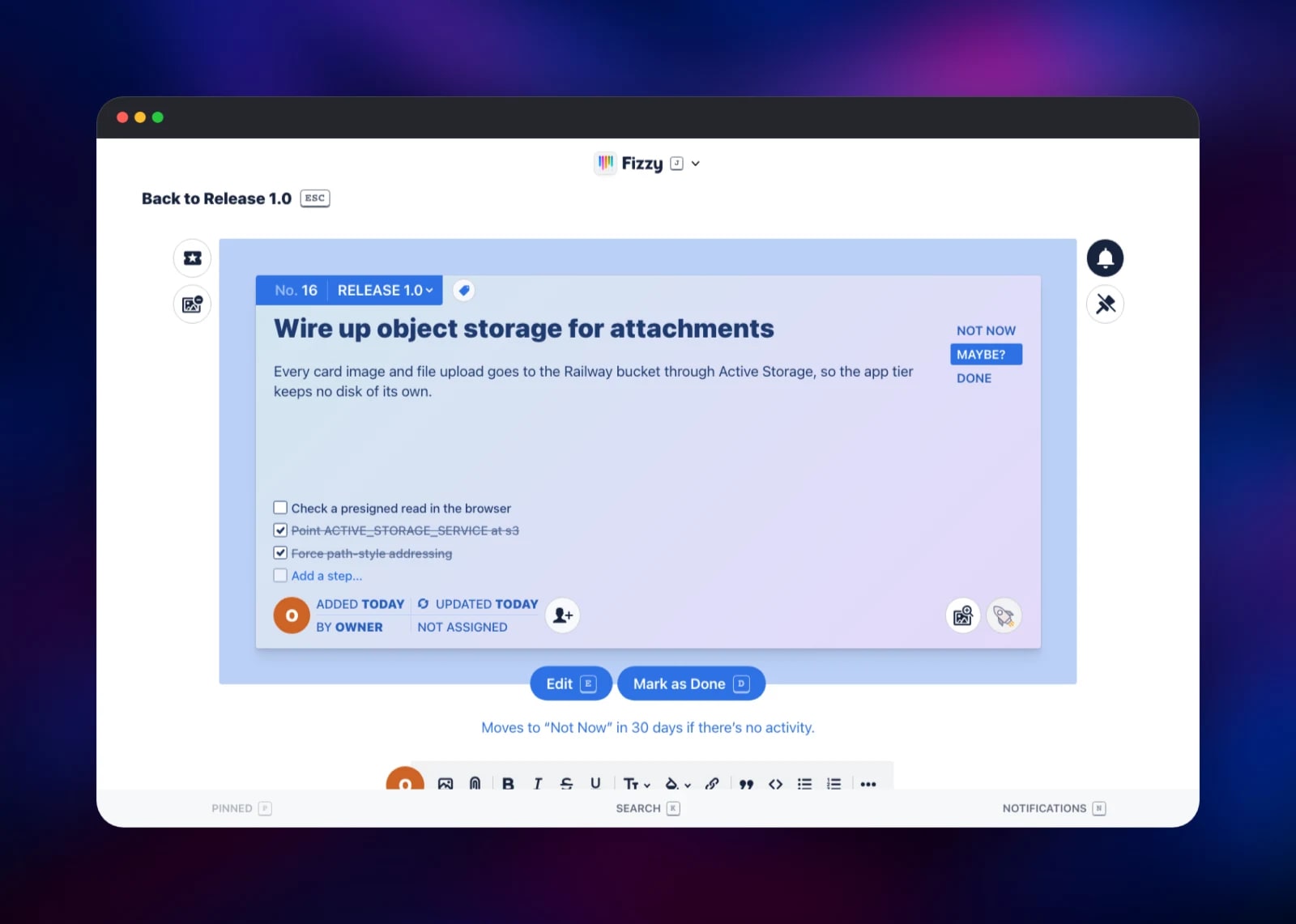Image resolution: width=1296 pixels, height=924 pixels.
Task: Uncheck 'Point ACTIVE_STORAGE_SERVICE at s3' step
Action: pyautogui.click(x=280, y=530)
